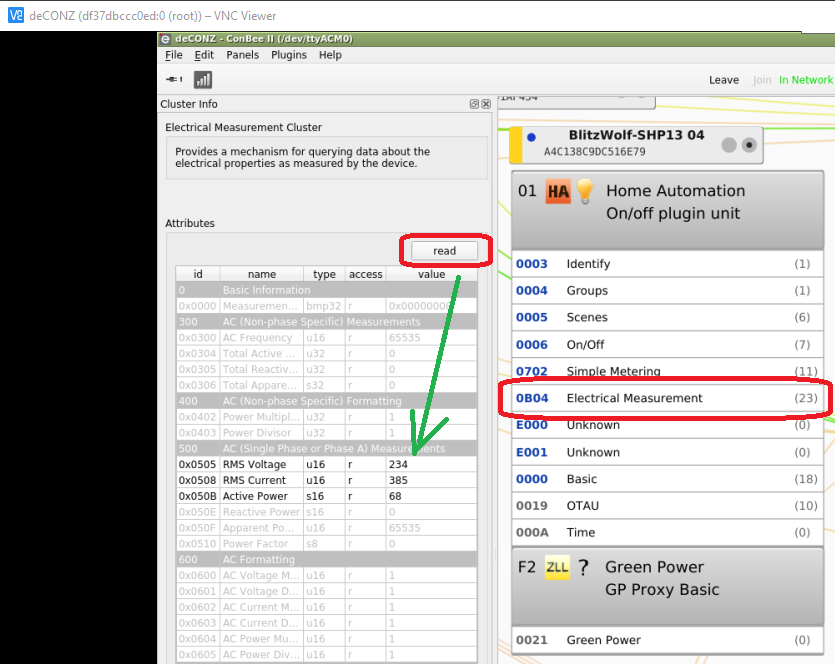Select the 0003 Identify cluster

coord(667,264)
